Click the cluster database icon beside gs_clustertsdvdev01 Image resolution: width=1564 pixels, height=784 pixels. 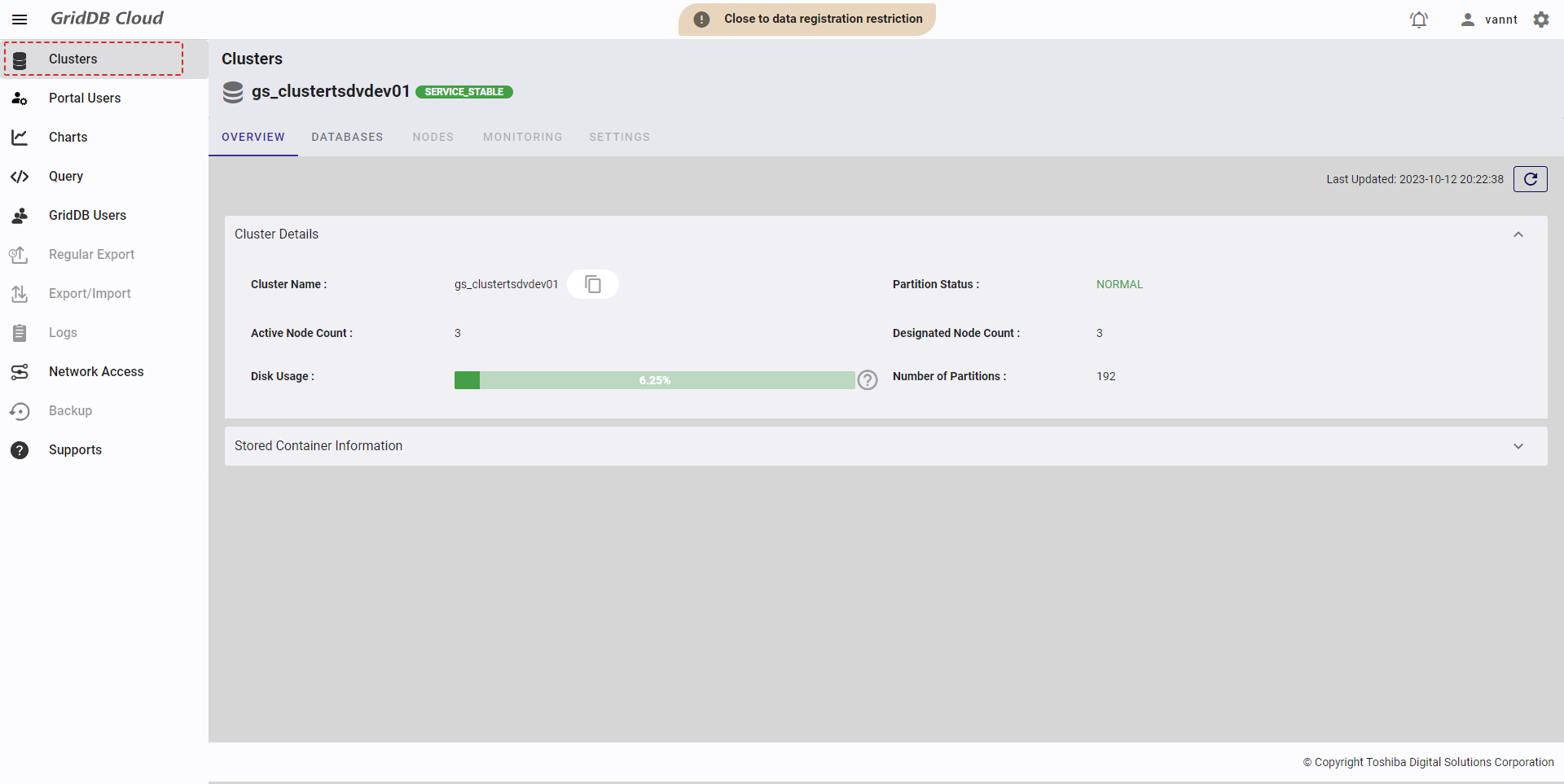pos(233,92)
